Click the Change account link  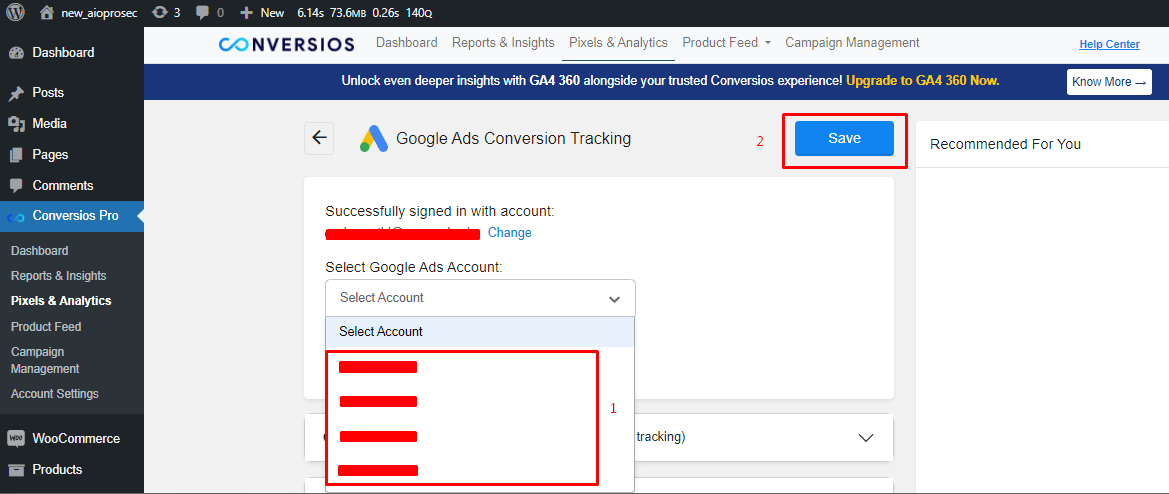(x=510, y=232)
